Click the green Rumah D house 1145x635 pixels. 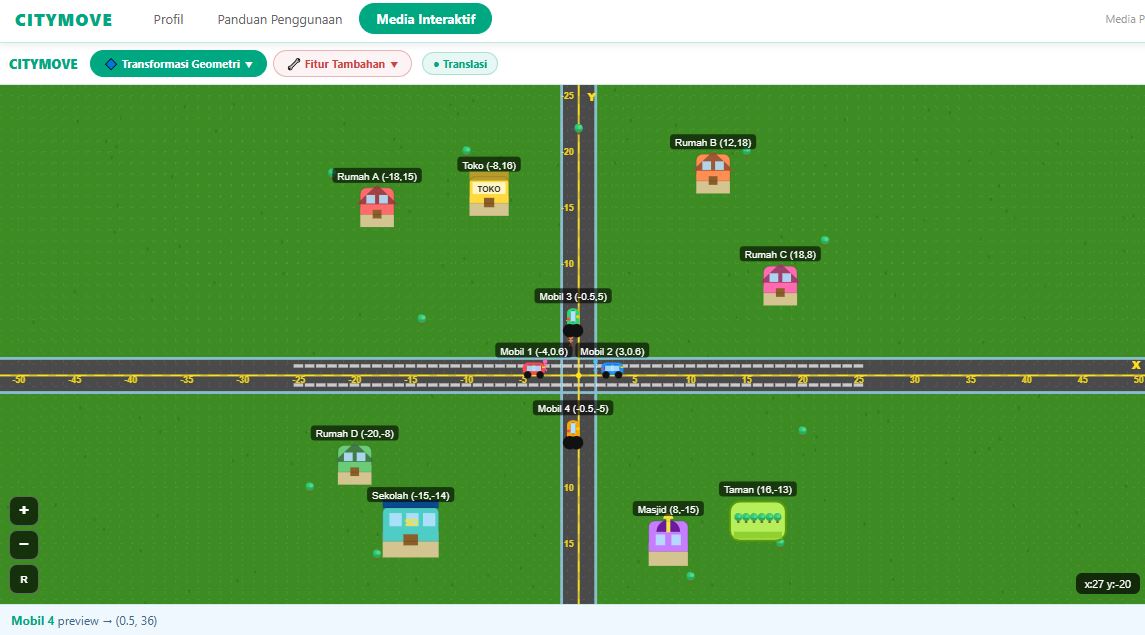pos(355,465)
